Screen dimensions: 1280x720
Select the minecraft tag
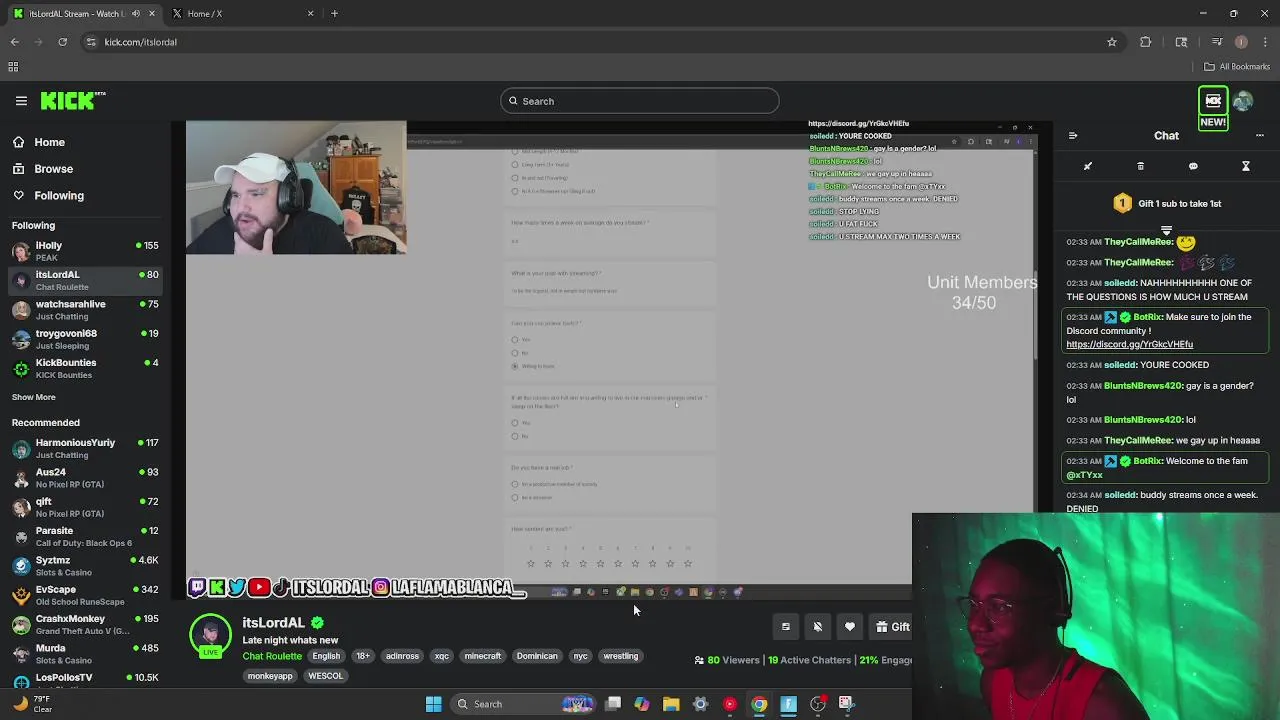[482, 656]
